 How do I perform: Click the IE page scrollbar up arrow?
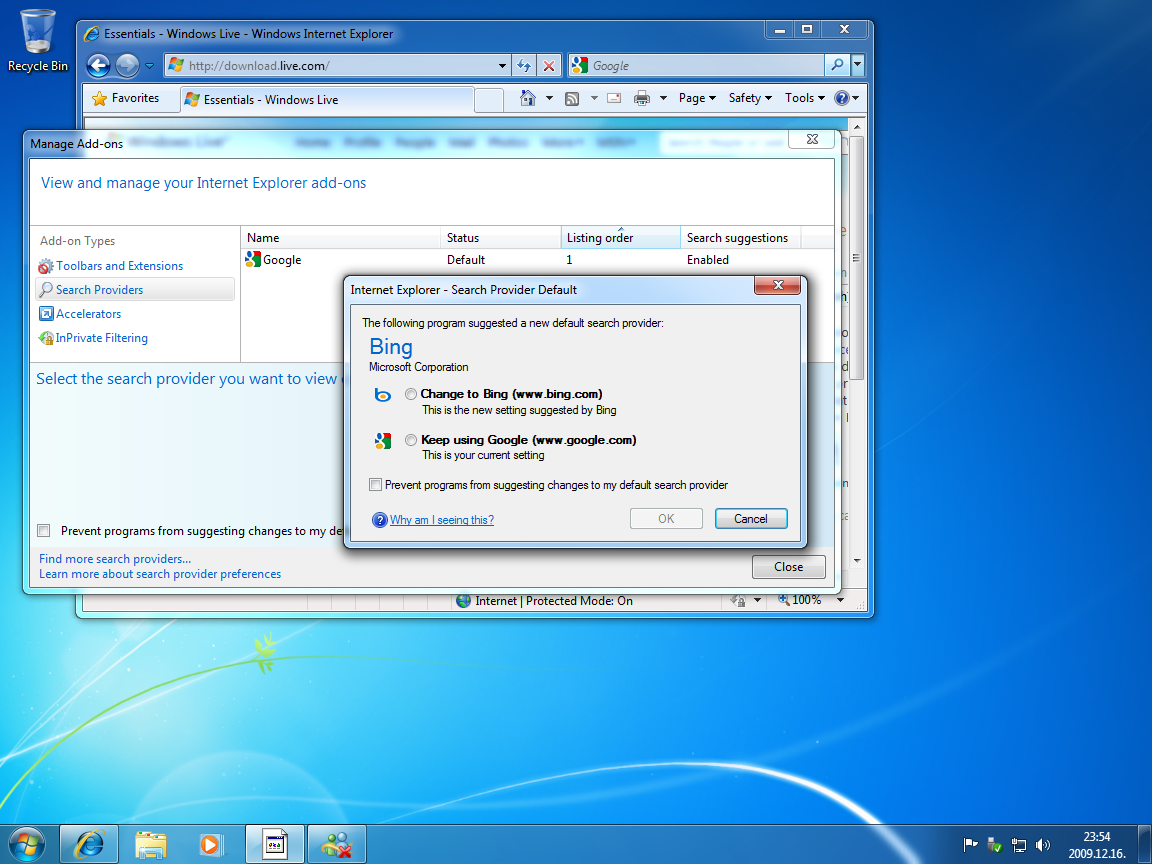point(857,127)
